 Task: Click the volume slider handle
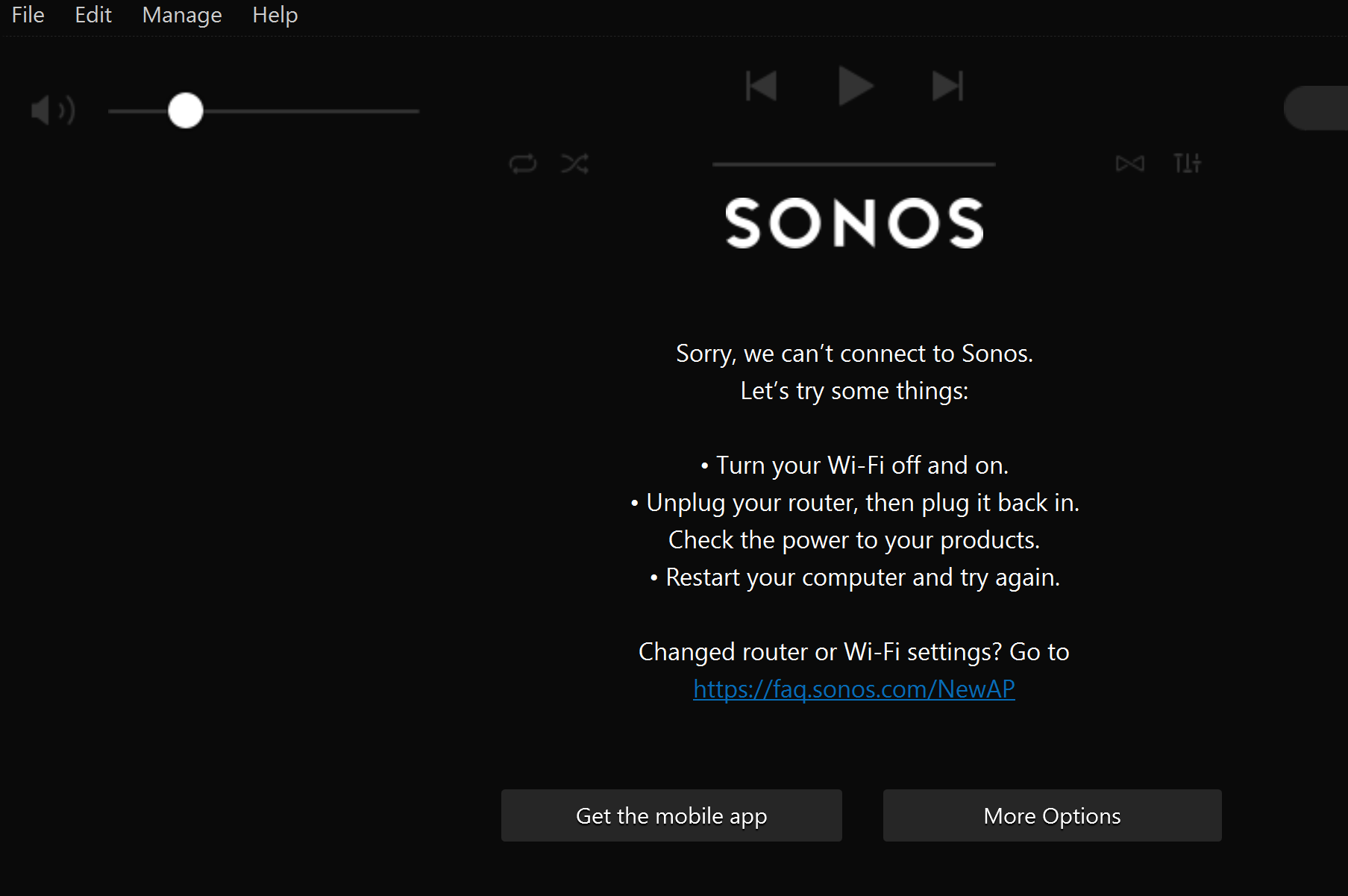[186, 110]
